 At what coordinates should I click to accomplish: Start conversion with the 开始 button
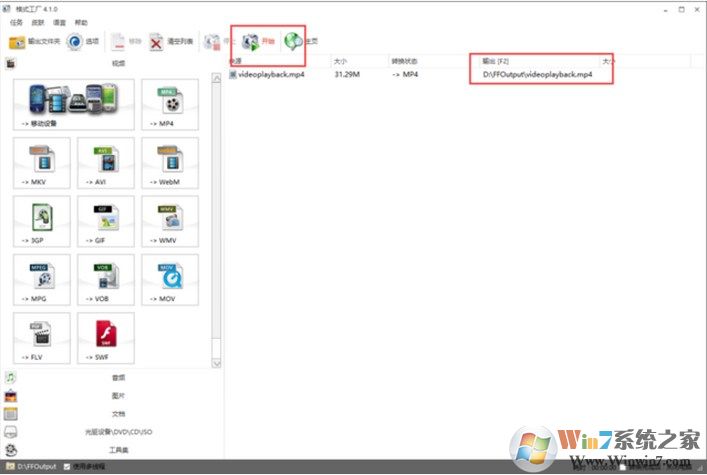[x=258, y=42]
